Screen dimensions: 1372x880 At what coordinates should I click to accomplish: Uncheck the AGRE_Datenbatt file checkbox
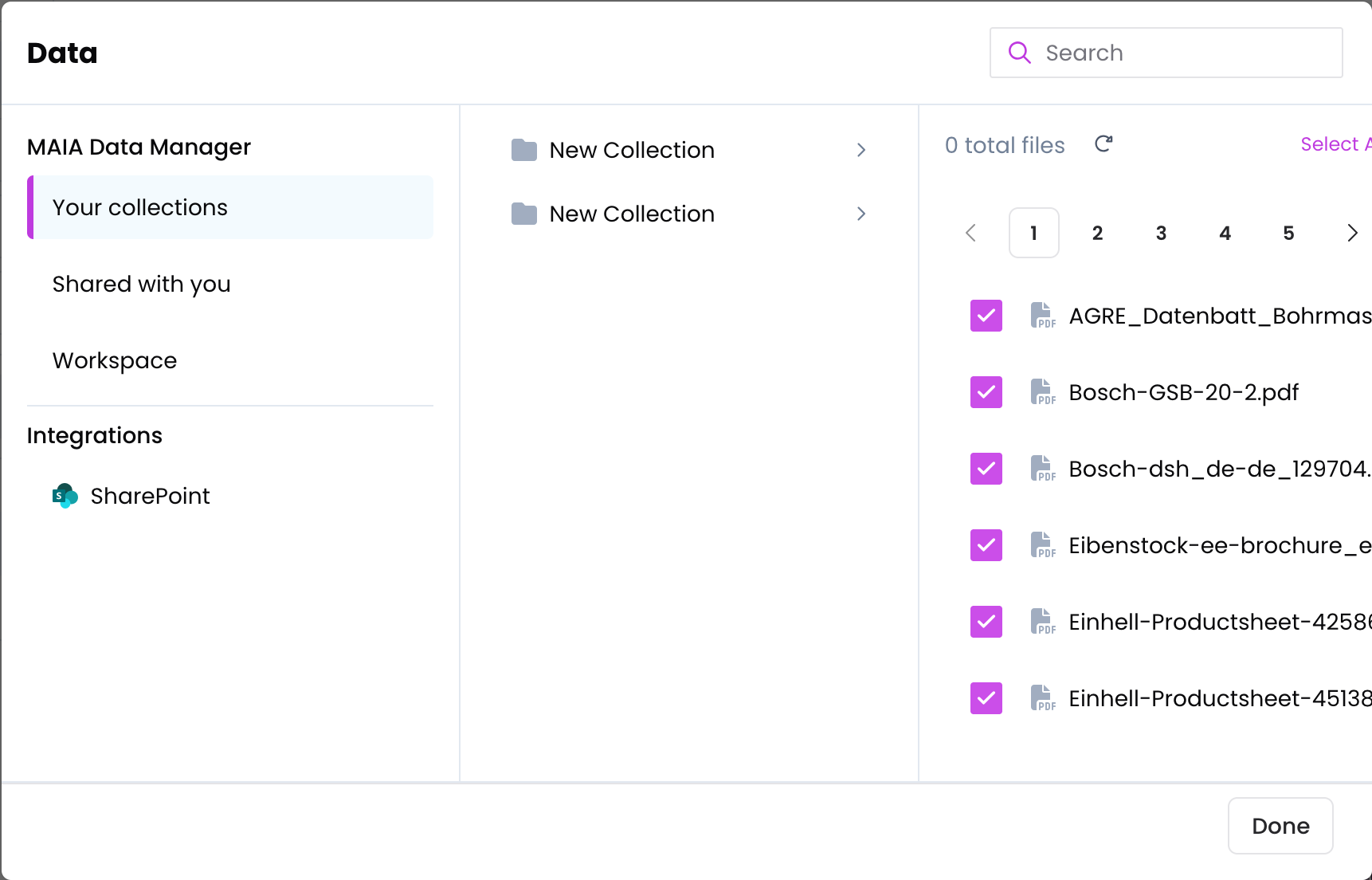tap(986, 316)
